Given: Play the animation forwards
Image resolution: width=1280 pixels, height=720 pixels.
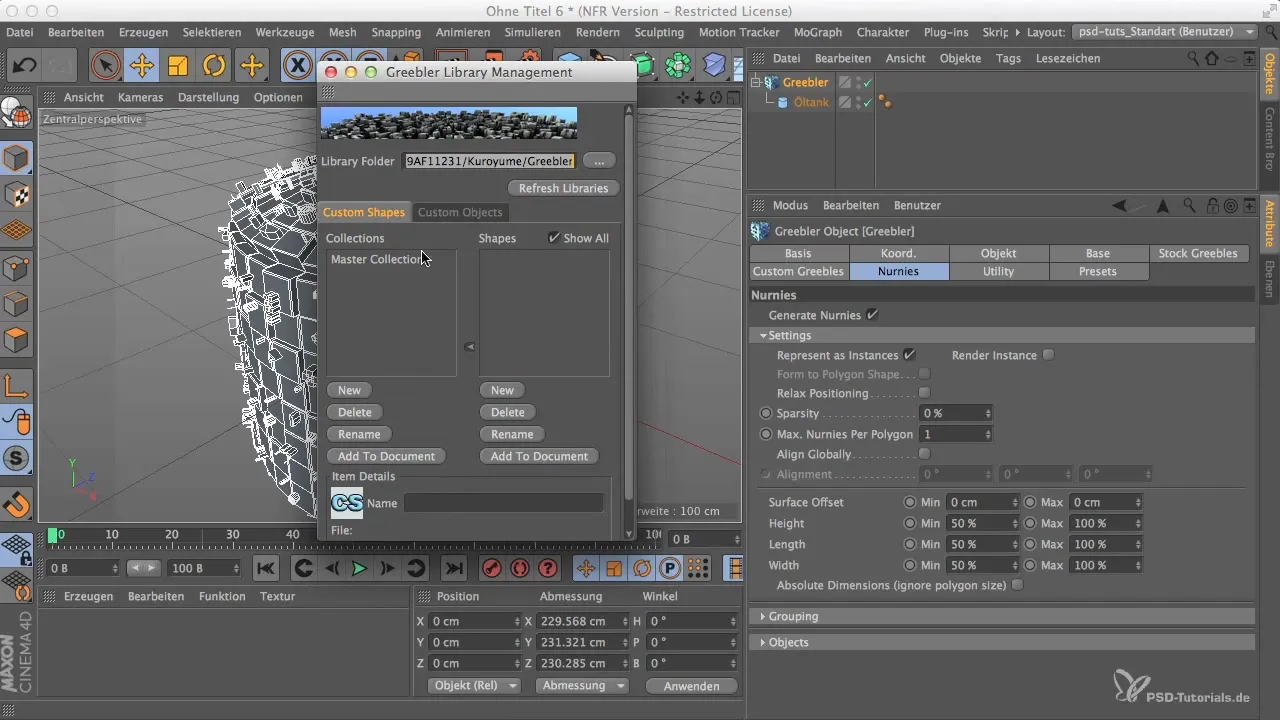Looking at the screenshot, I should tap(359, 568).
